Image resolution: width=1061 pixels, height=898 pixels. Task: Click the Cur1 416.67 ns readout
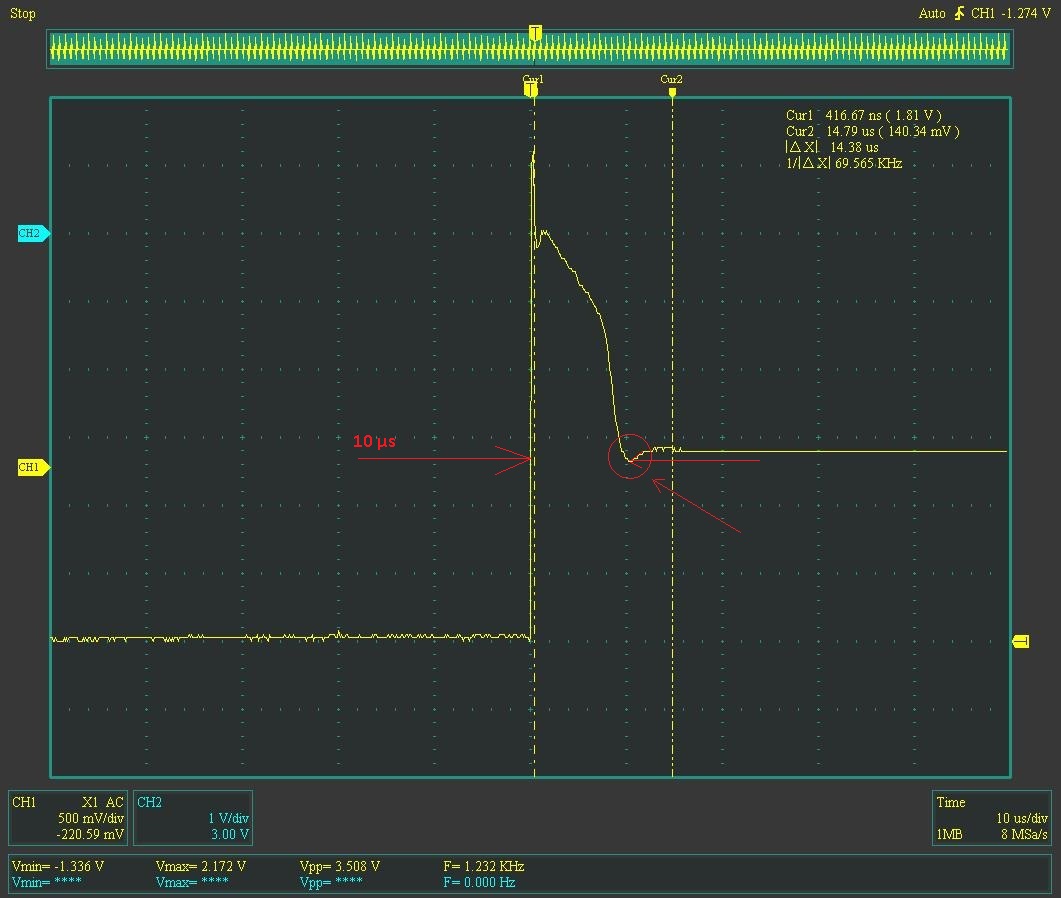click(863, 115)
